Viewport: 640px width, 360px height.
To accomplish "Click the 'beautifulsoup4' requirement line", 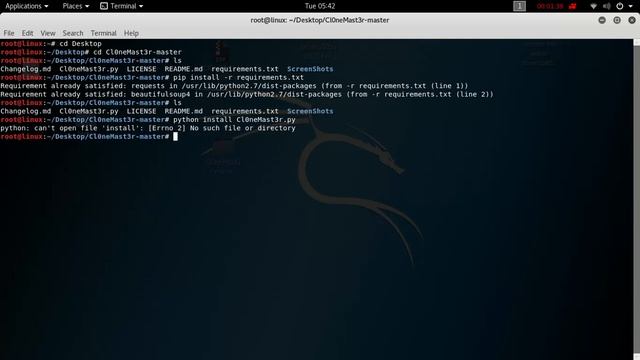I will [x=247, y=94].
